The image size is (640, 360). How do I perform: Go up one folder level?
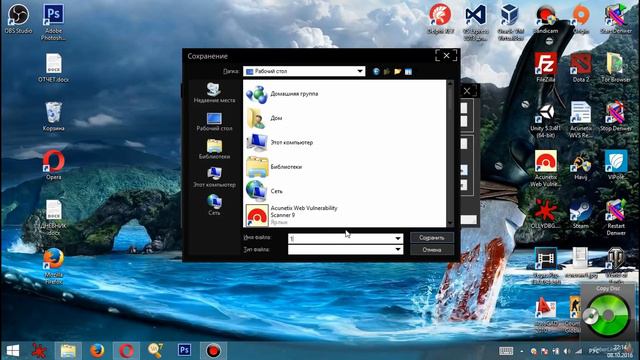pyautogui.click(x=387, y=71)
